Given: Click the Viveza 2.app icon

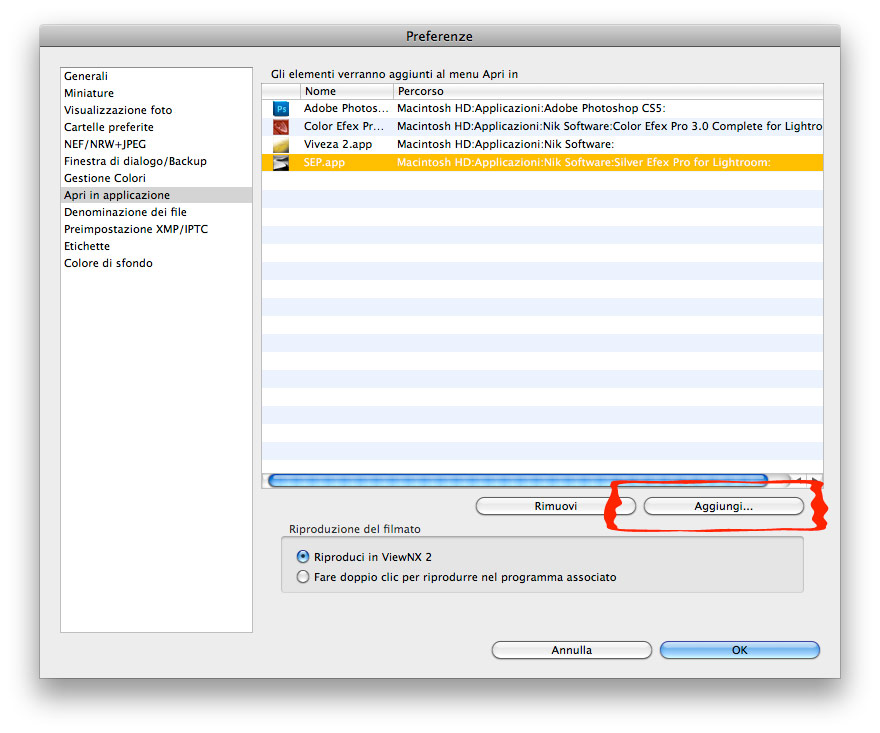Looking at the screenshot, I should click(x=281, y=145).
